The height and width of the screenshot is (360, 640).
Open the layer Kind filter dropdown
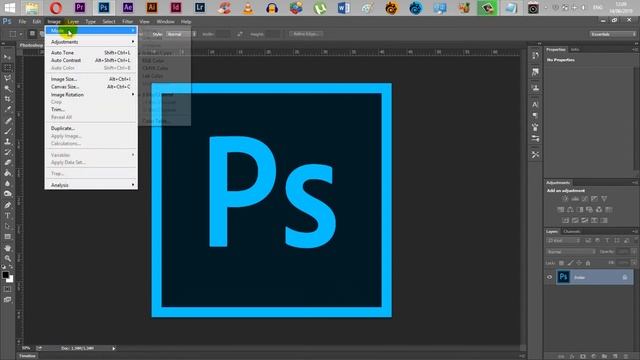point(563,241)
